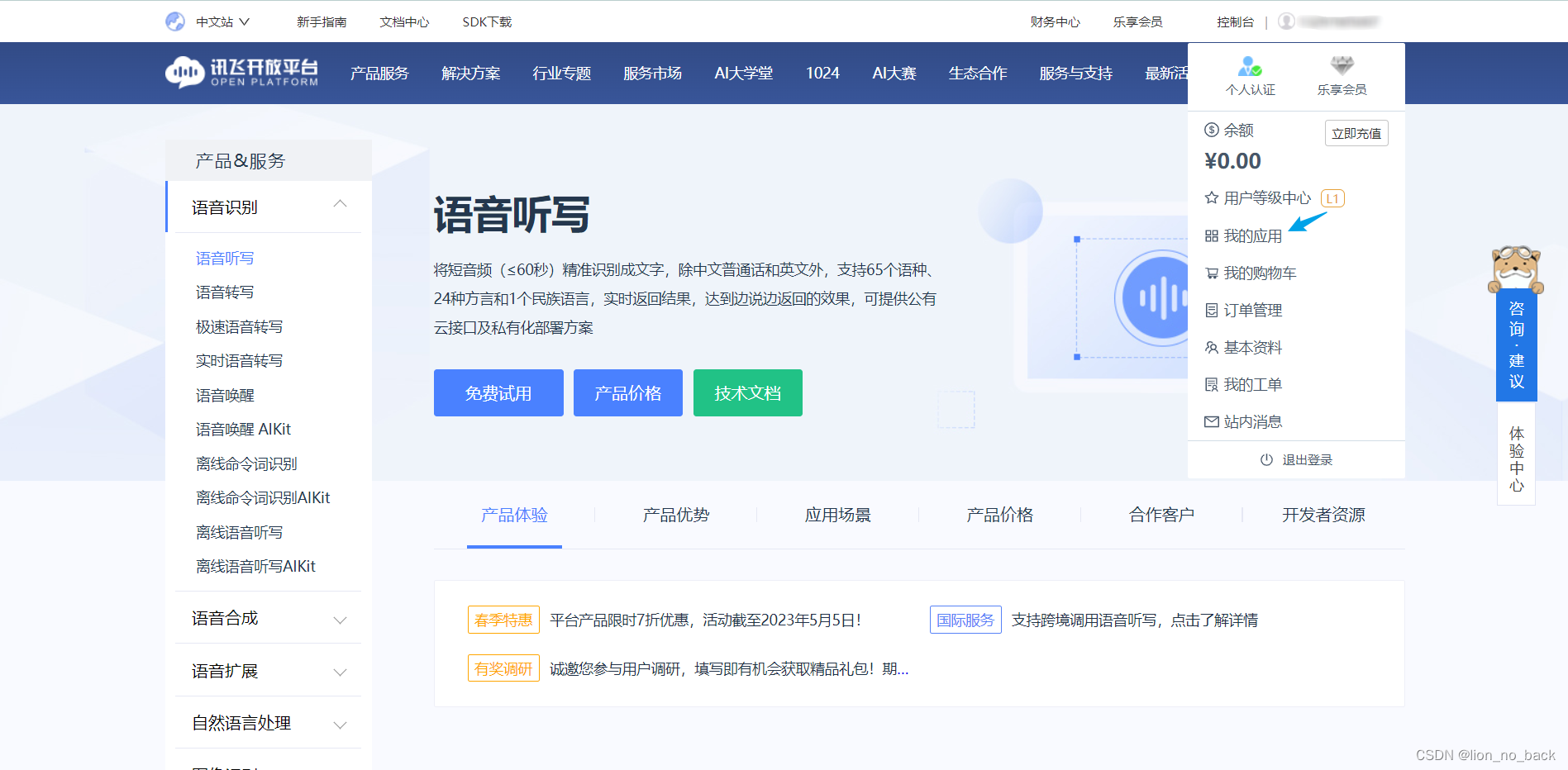This screenshot has width=1568, height=770.
Task: Switch to 应用场景 tab
Action: (838, 516)
